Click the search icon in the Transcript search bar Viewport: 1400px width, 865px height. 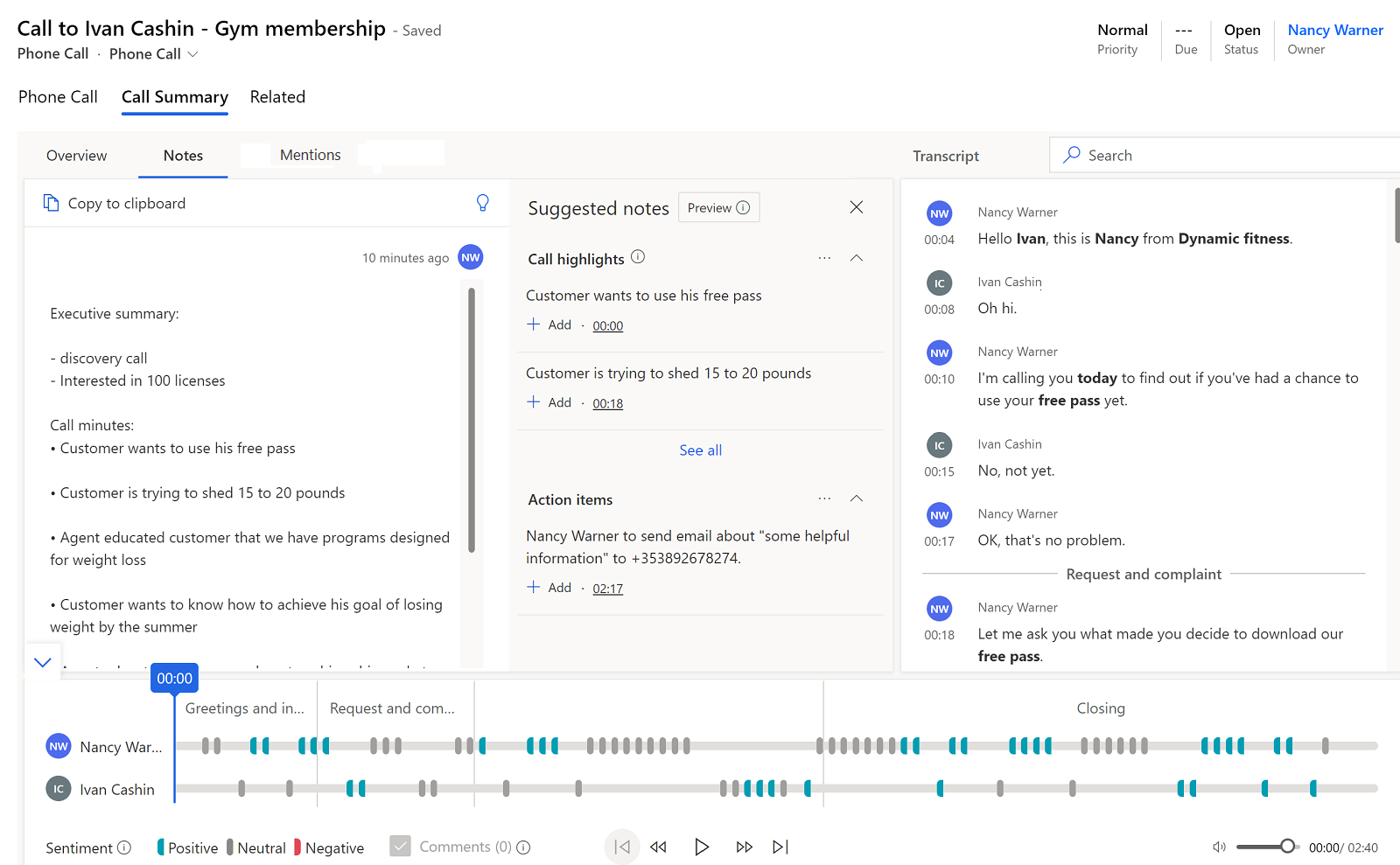pos(1071,154)
